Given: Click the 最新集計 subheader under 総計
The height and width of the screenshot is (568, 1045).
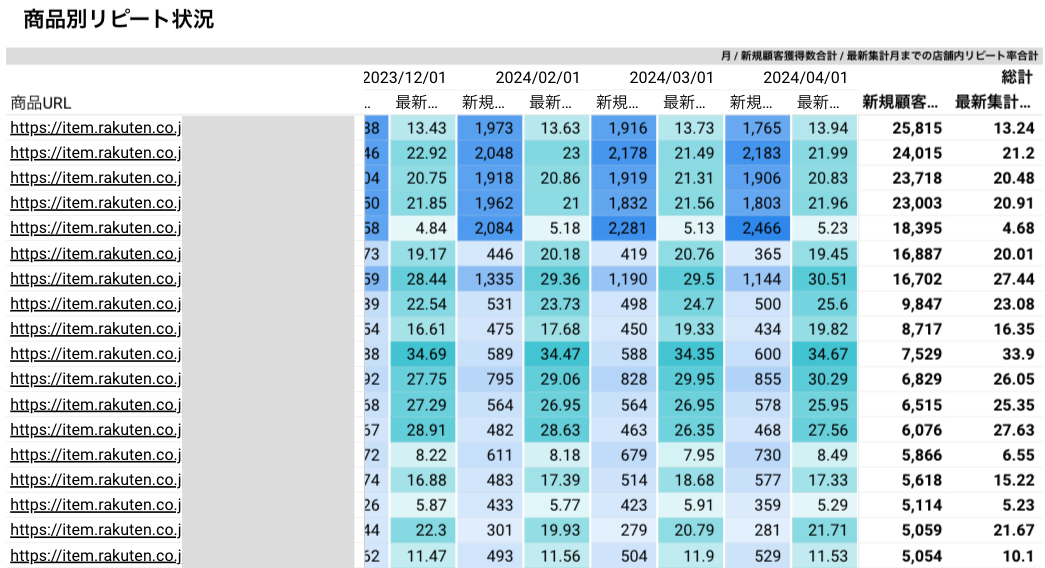Looking at the screenshot, I should coord(993,102).
